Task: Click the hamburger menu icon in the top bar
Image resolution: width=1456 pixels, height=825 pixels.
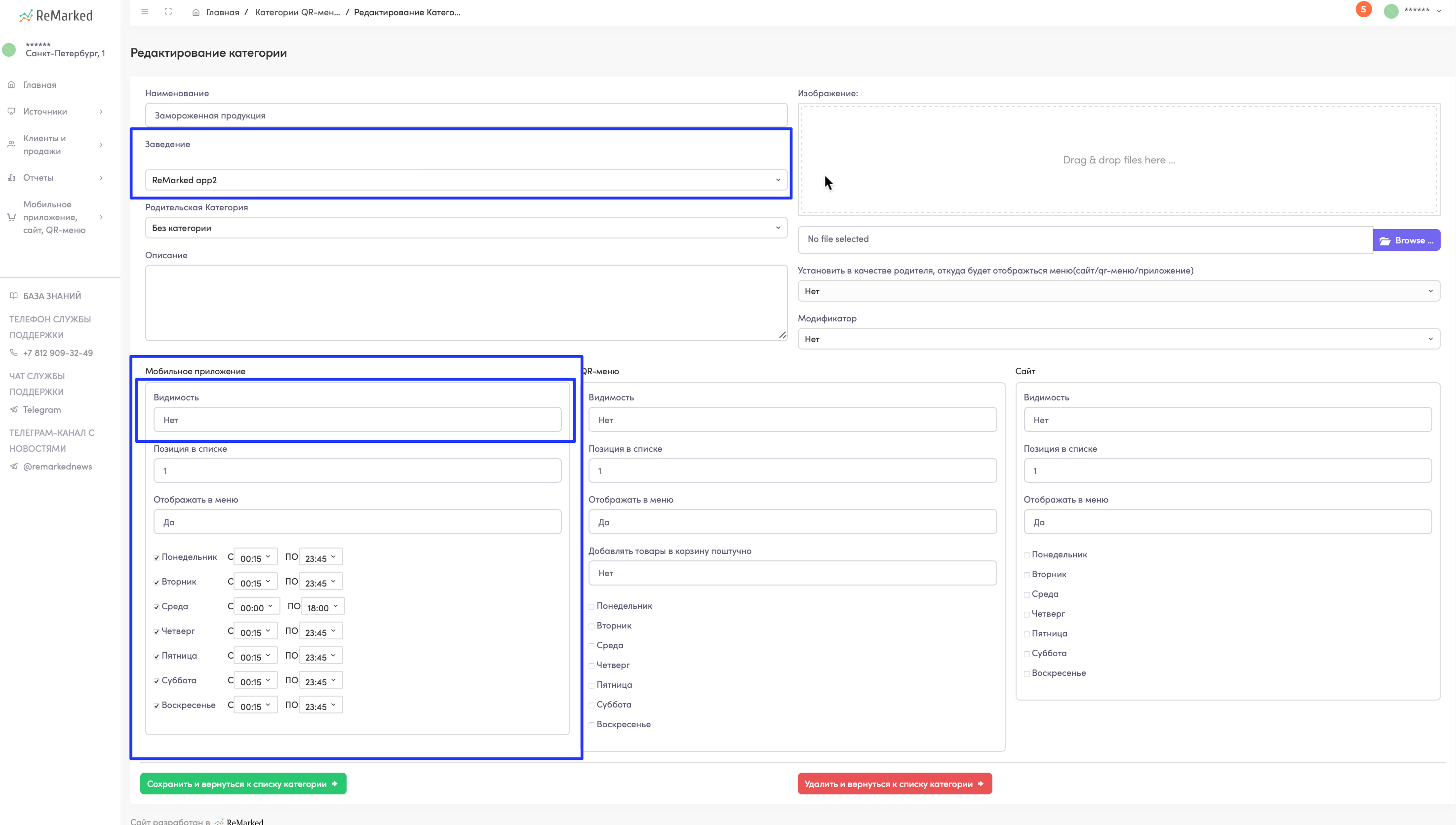Action: [145, 11]
